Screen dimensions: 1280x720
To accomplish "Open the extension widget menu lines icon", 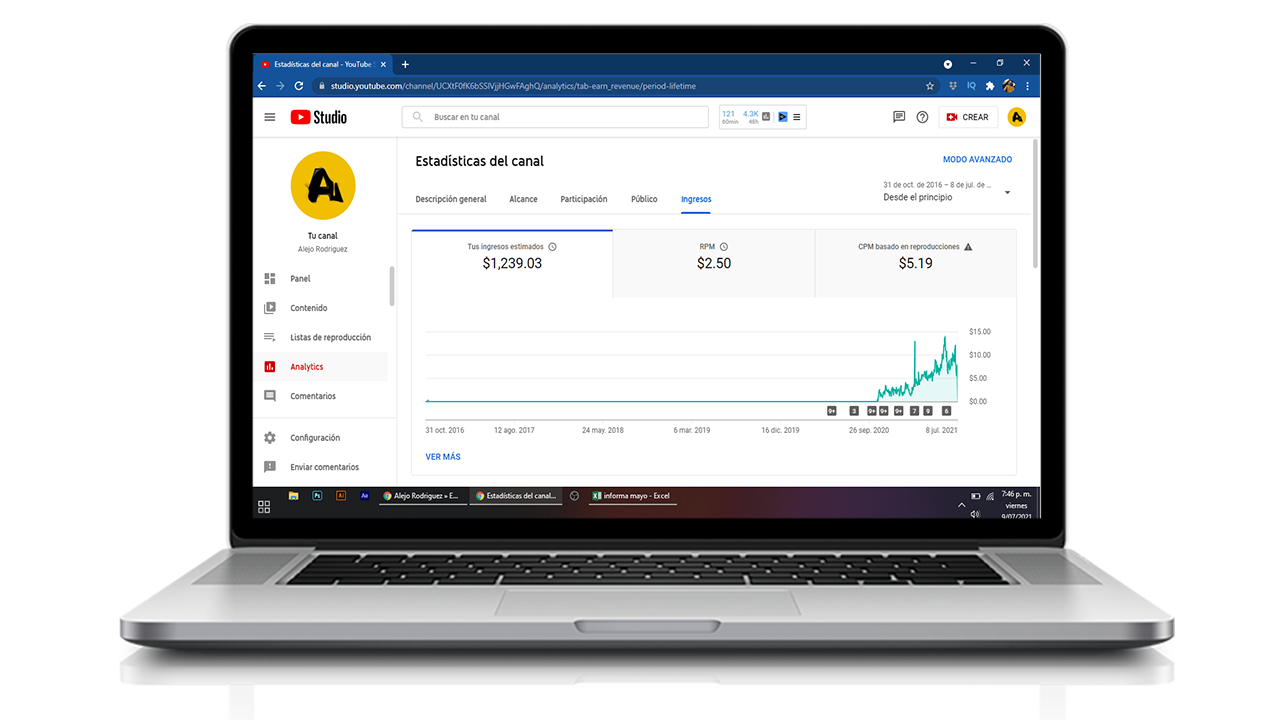I will [x=797, y=117].
